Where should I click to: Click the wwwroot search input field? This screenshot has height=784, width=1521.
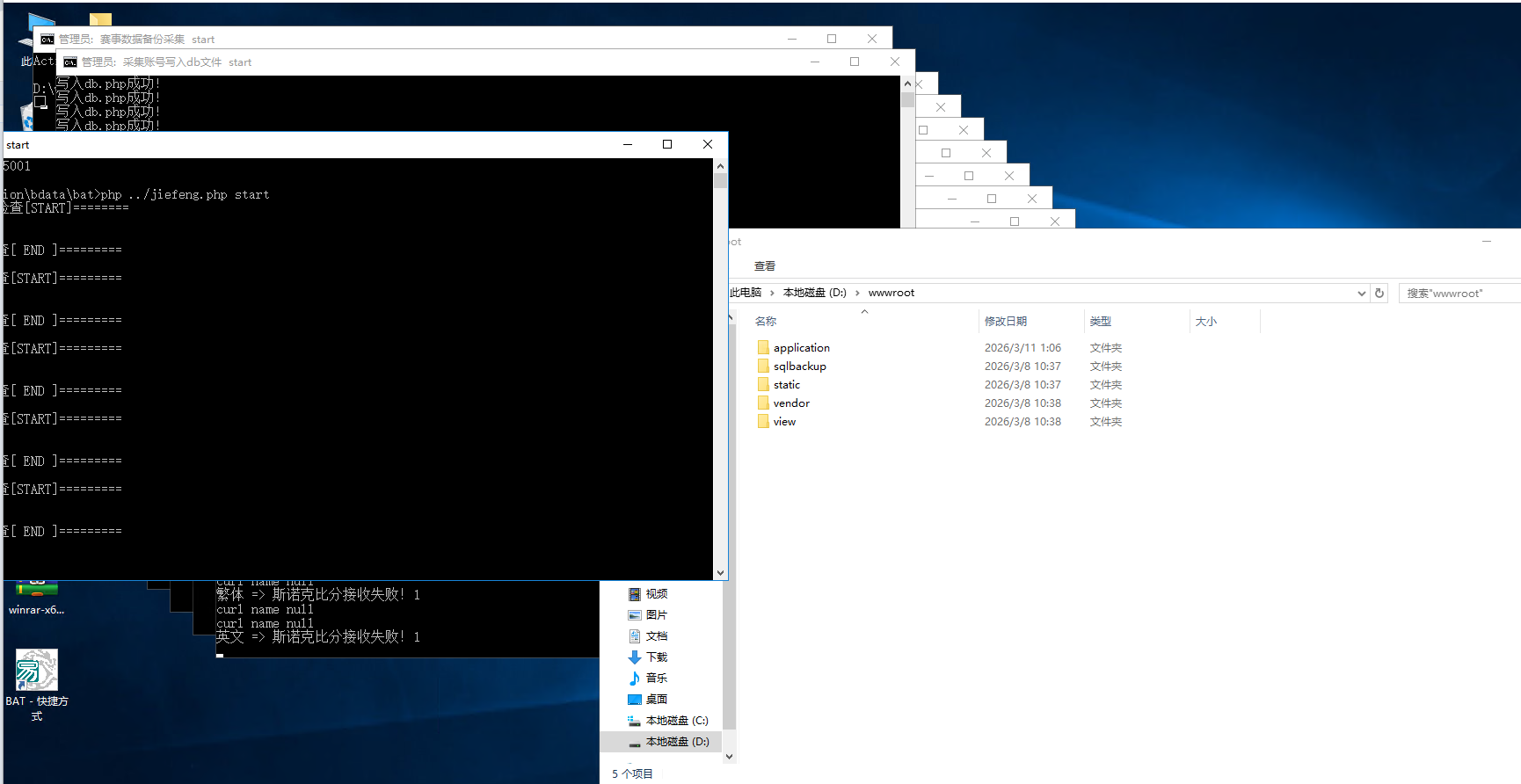point(1459,294)
